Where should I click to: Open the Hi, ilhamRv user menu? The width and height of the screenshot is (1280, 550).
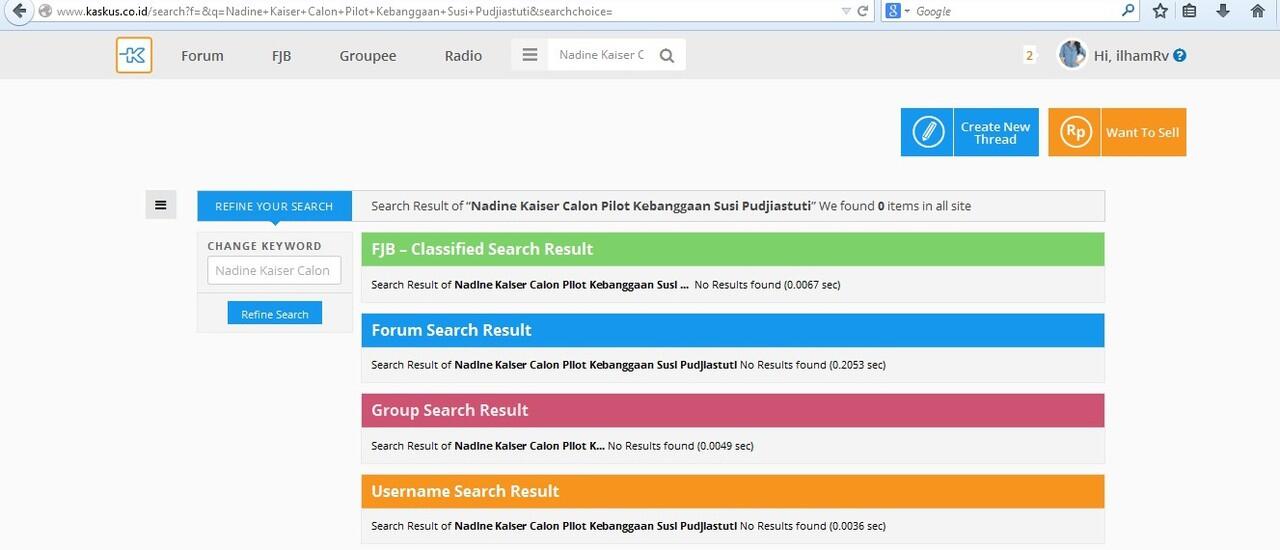[x=1131, y=56]
